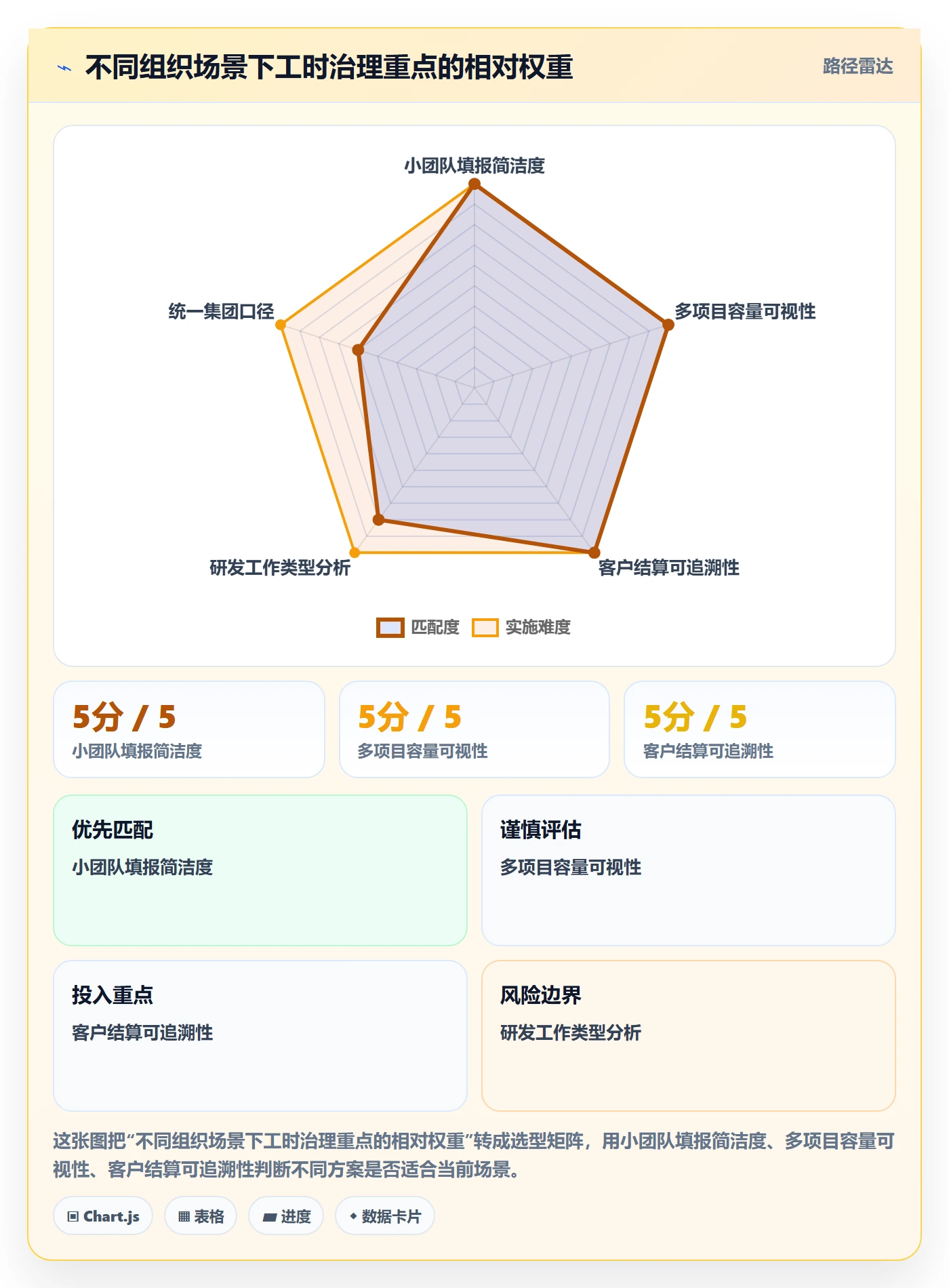Click the 进度 tag chip
This screenshot has height=1288, width=949.
coord(286,1216)
